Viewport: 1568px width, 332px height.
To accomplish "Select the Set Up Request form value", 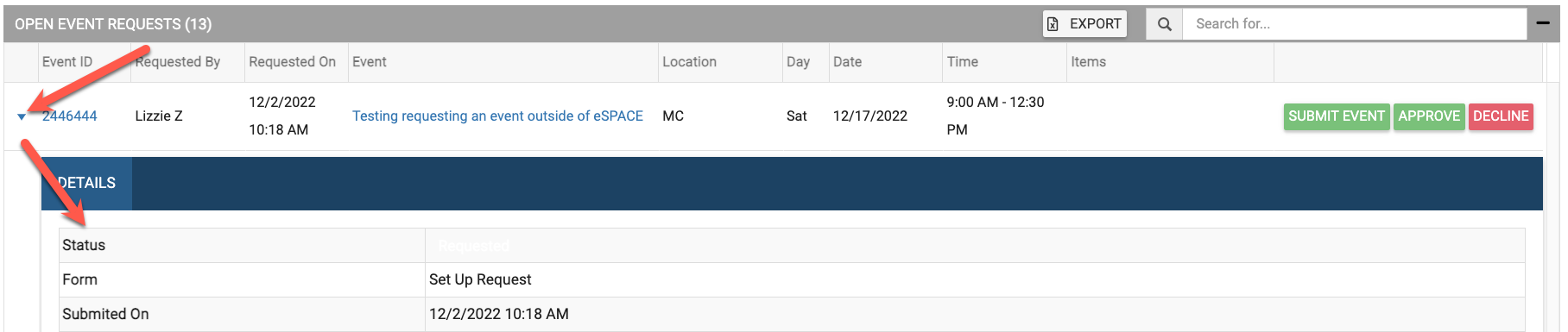I will 480,279.
